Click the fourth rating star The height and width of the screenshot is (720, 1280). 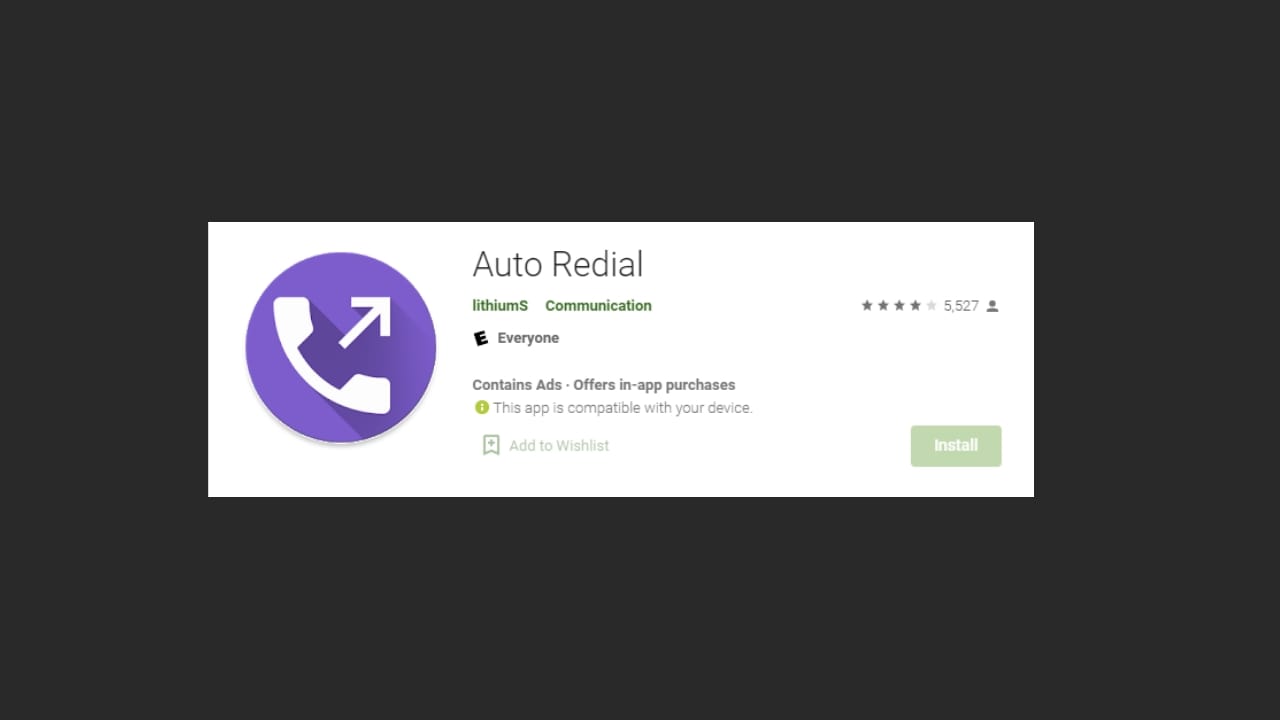click(x=915, y=306)
